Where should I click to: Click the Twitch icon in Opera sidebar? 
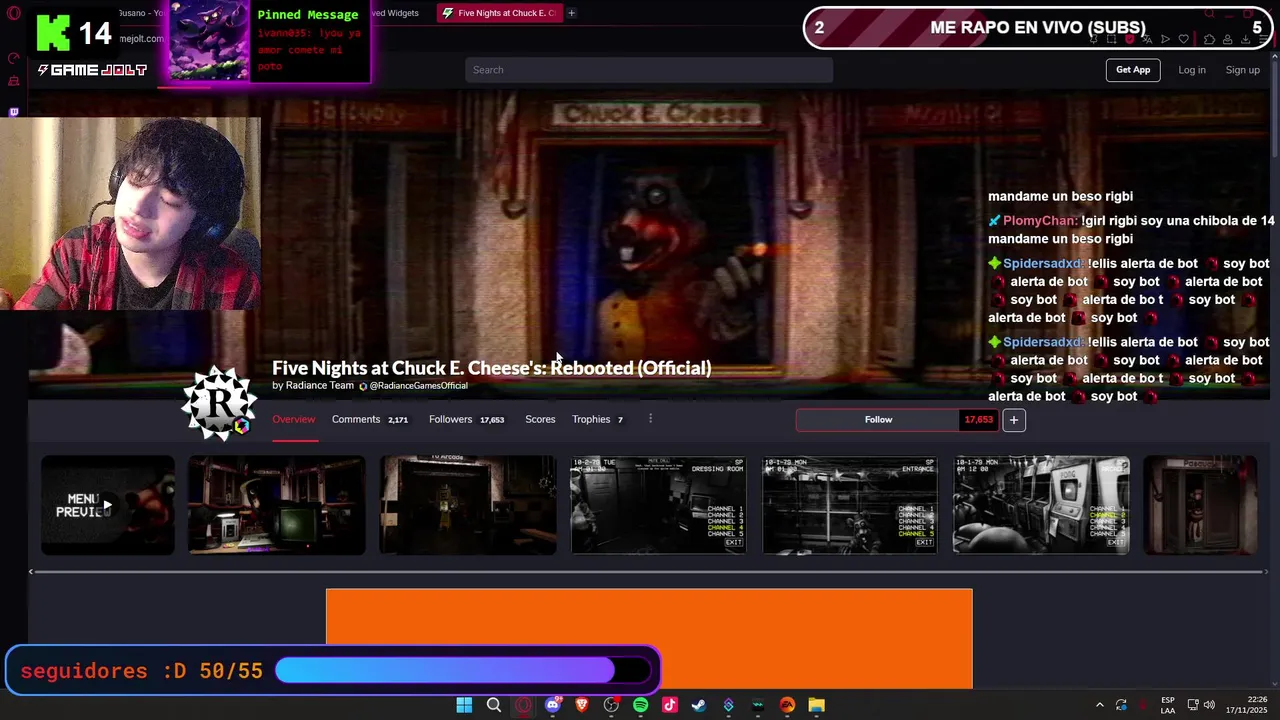[x=14, y=112]
